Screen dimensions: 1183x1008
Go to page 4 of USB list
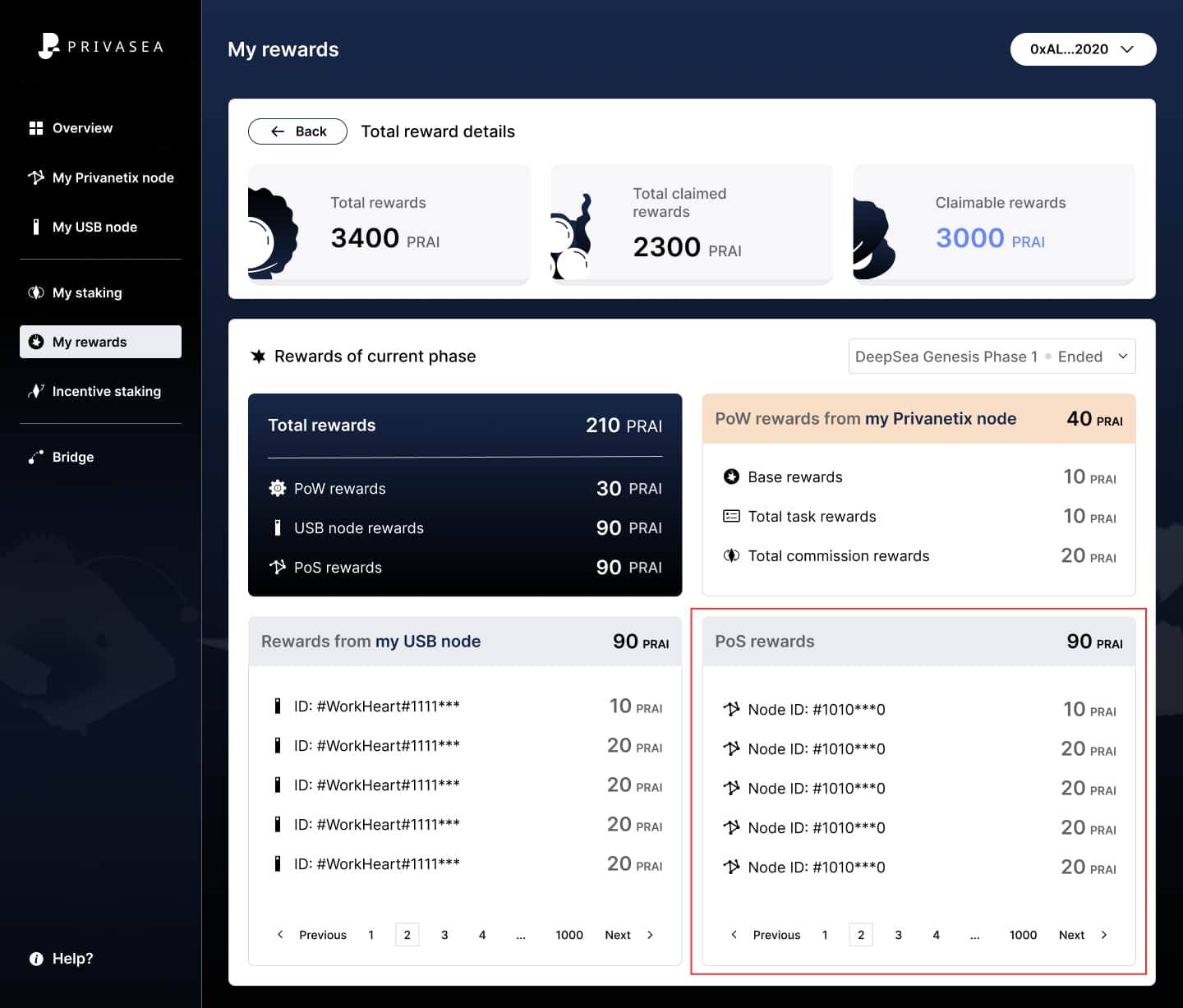click(x=482, y=935)
